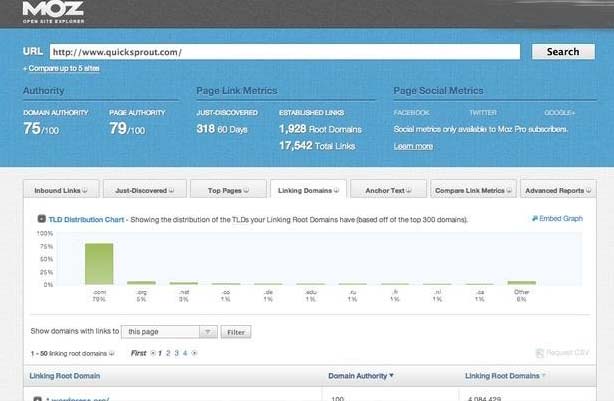Collapse the TLD Distribution Chart toggle icon

click(x=41, y=219)
